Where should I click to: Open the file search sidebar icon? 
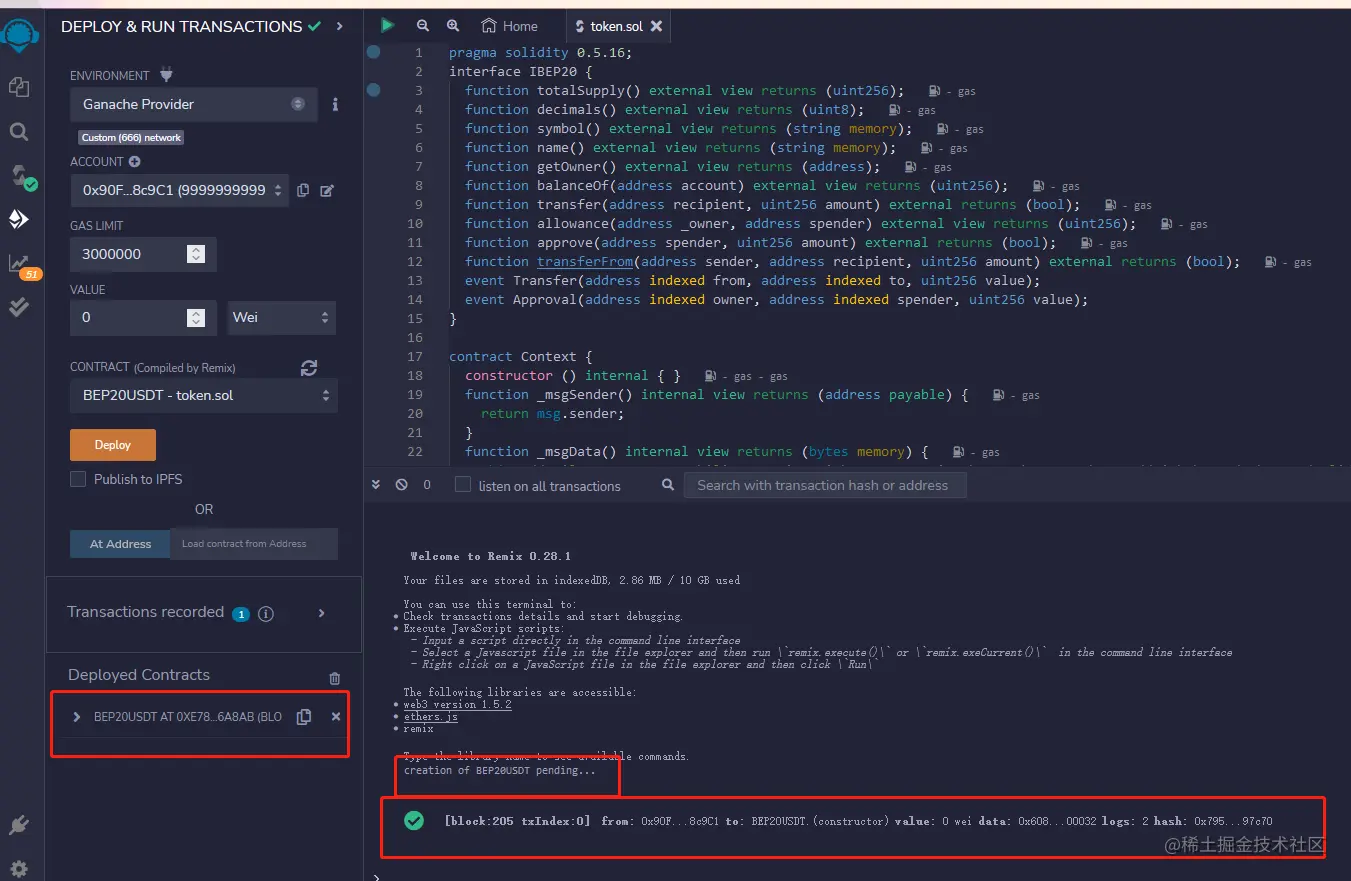(x=19, y=131)
